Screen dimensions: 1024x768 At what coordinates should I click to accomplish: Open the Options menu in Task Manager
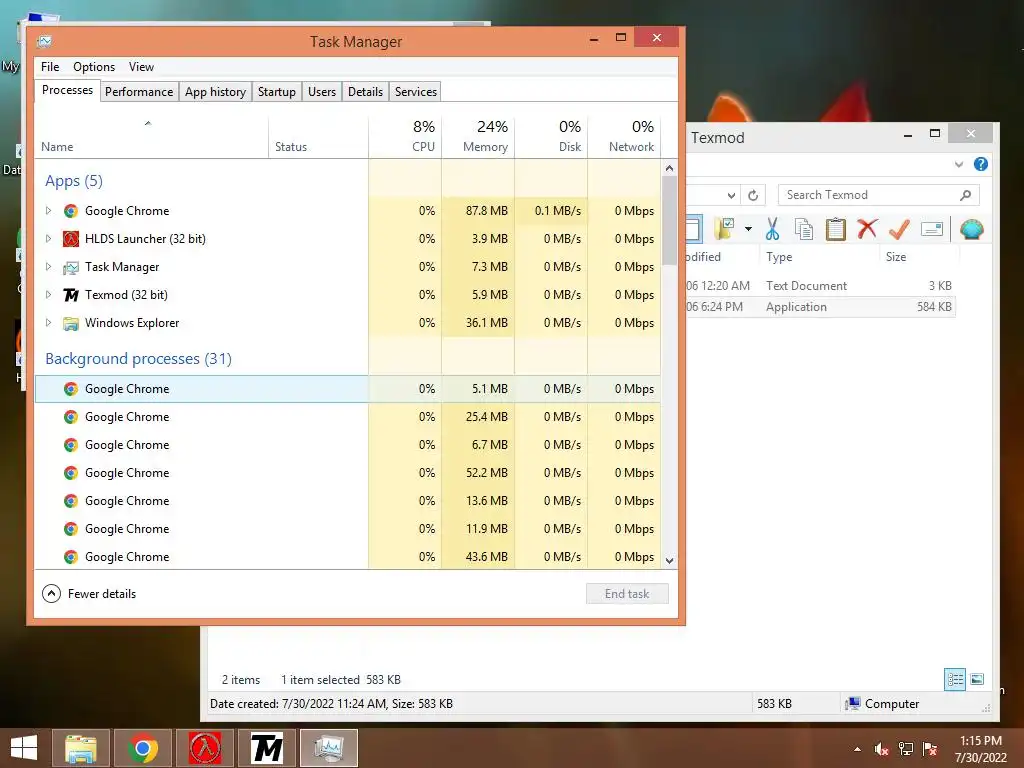94,67
